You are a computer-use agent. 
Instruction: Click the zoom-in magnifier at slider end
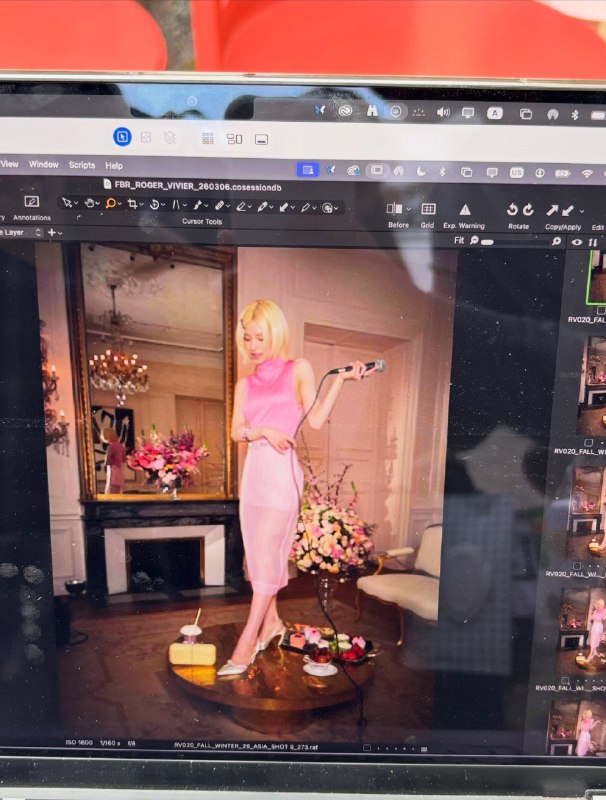tap(557, 241)
